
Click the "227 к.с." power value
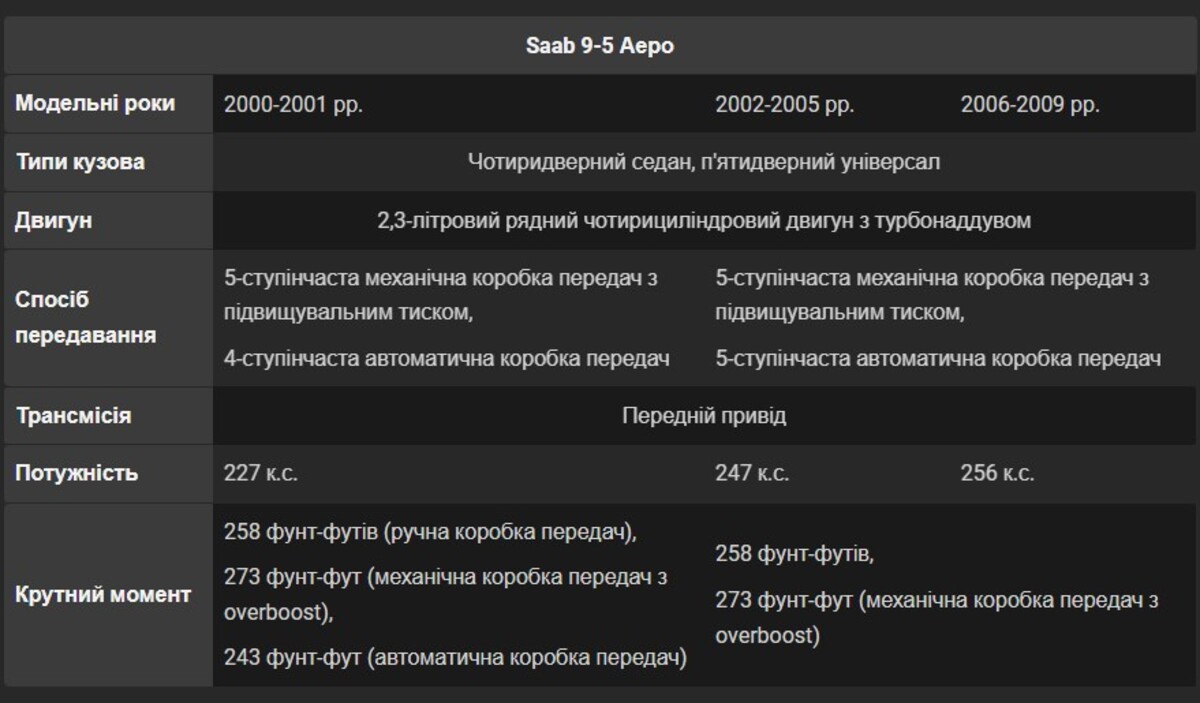(x=261, y=473)
